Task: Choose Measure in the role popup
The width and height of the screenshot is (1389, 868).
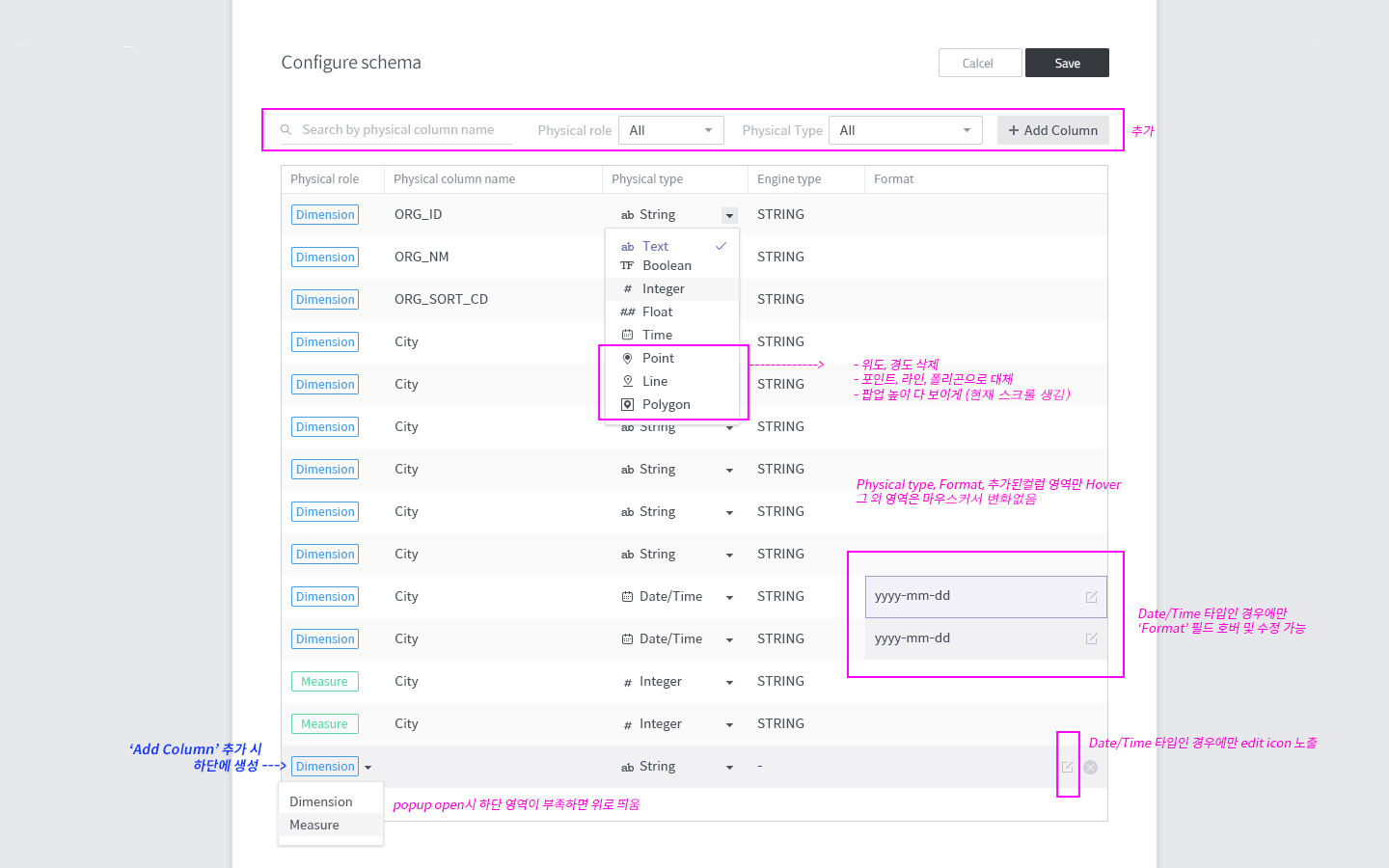Action: click(x=331, y=825)
